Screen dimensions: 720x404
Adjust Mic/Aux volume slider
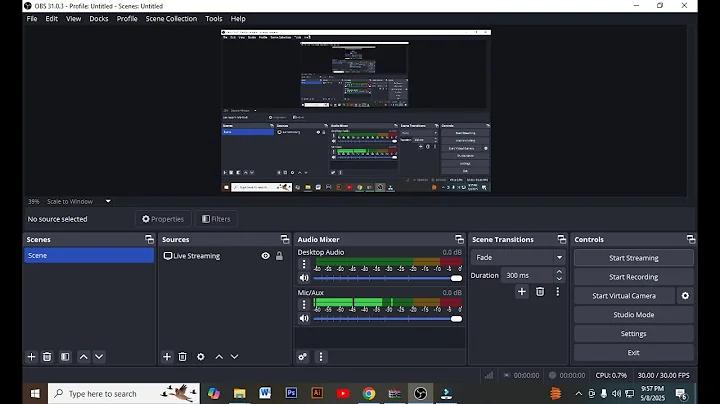[x=388, y=319]
